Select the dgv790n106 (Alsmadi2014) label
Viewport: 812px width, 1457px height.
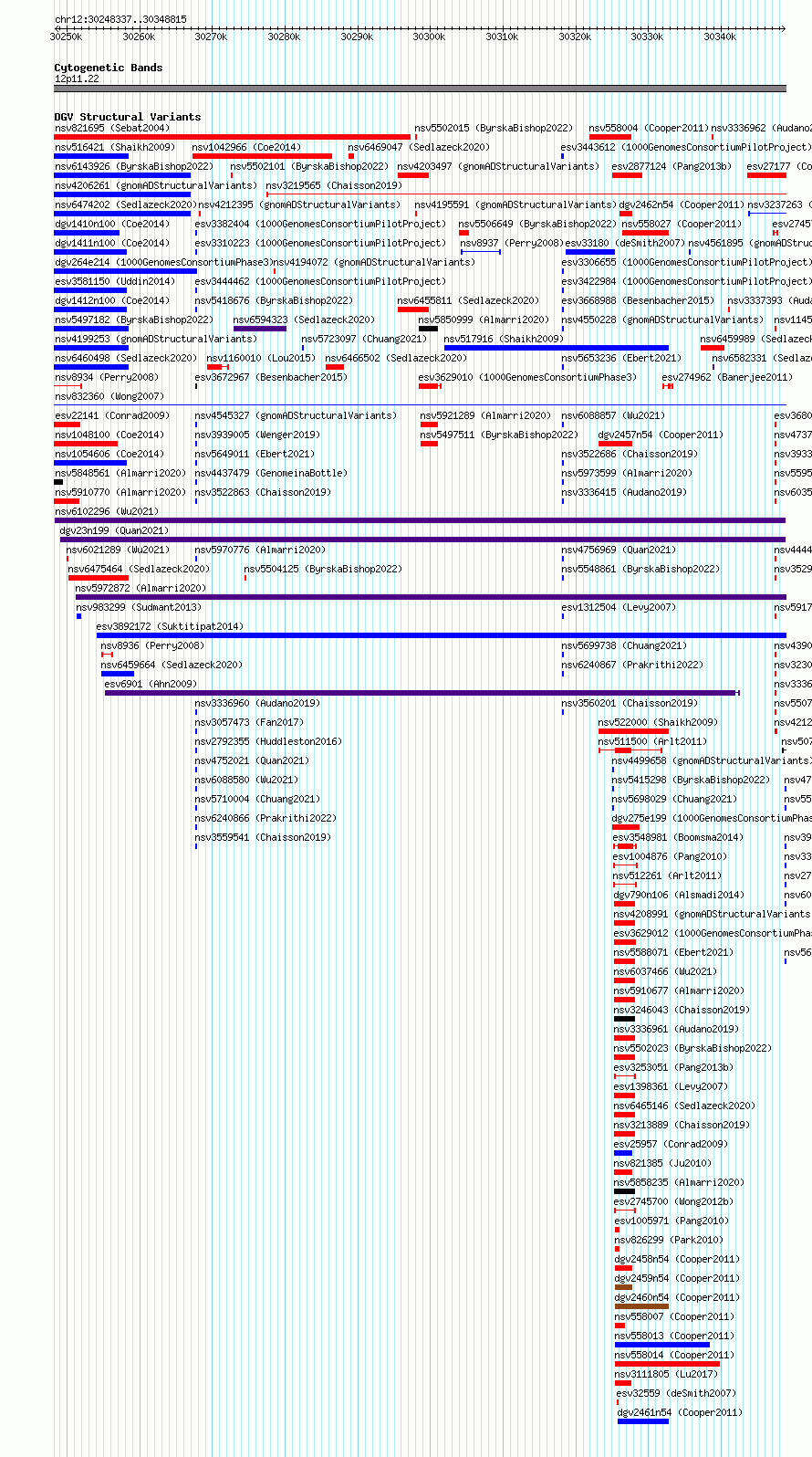(x=679, y=895)
